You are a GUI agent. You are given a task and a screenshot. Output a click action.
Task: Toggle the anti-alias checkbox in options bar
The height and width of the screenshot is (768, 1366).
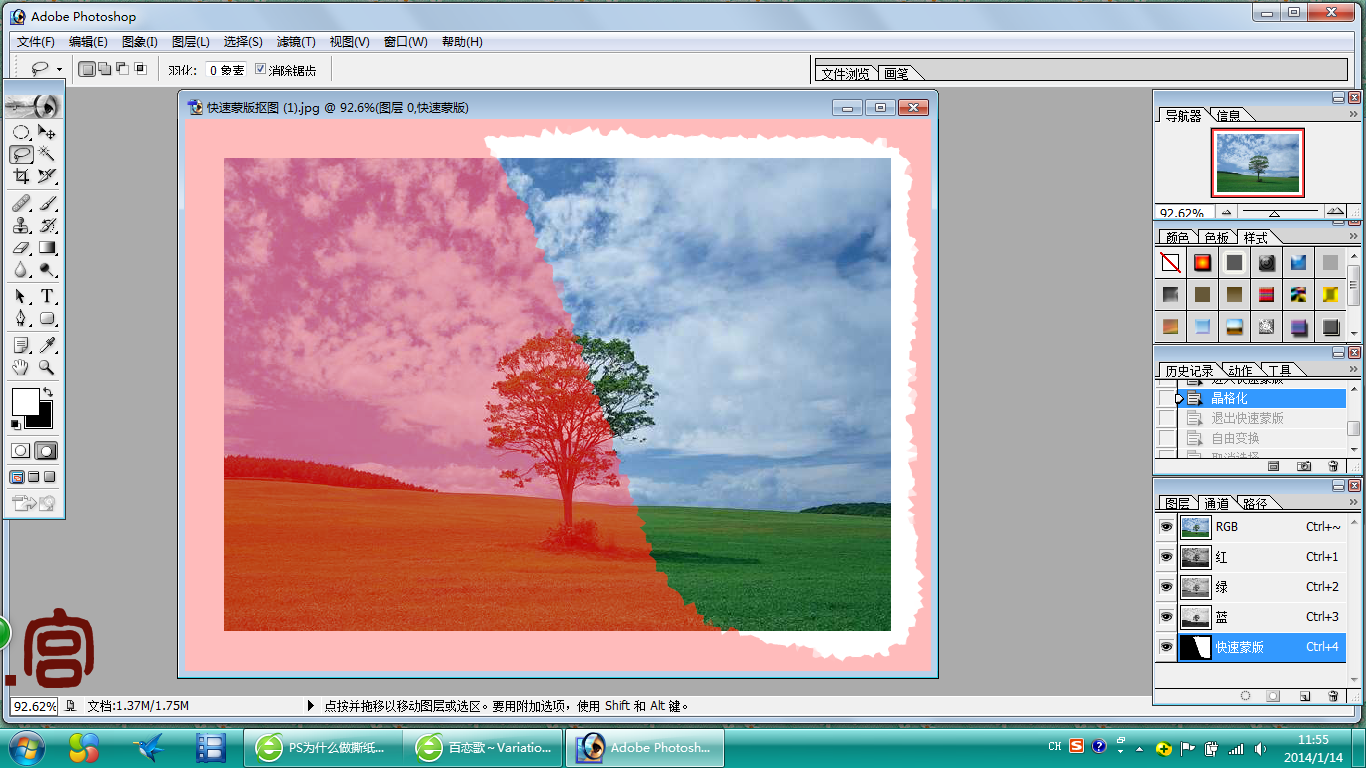(261, 69)
